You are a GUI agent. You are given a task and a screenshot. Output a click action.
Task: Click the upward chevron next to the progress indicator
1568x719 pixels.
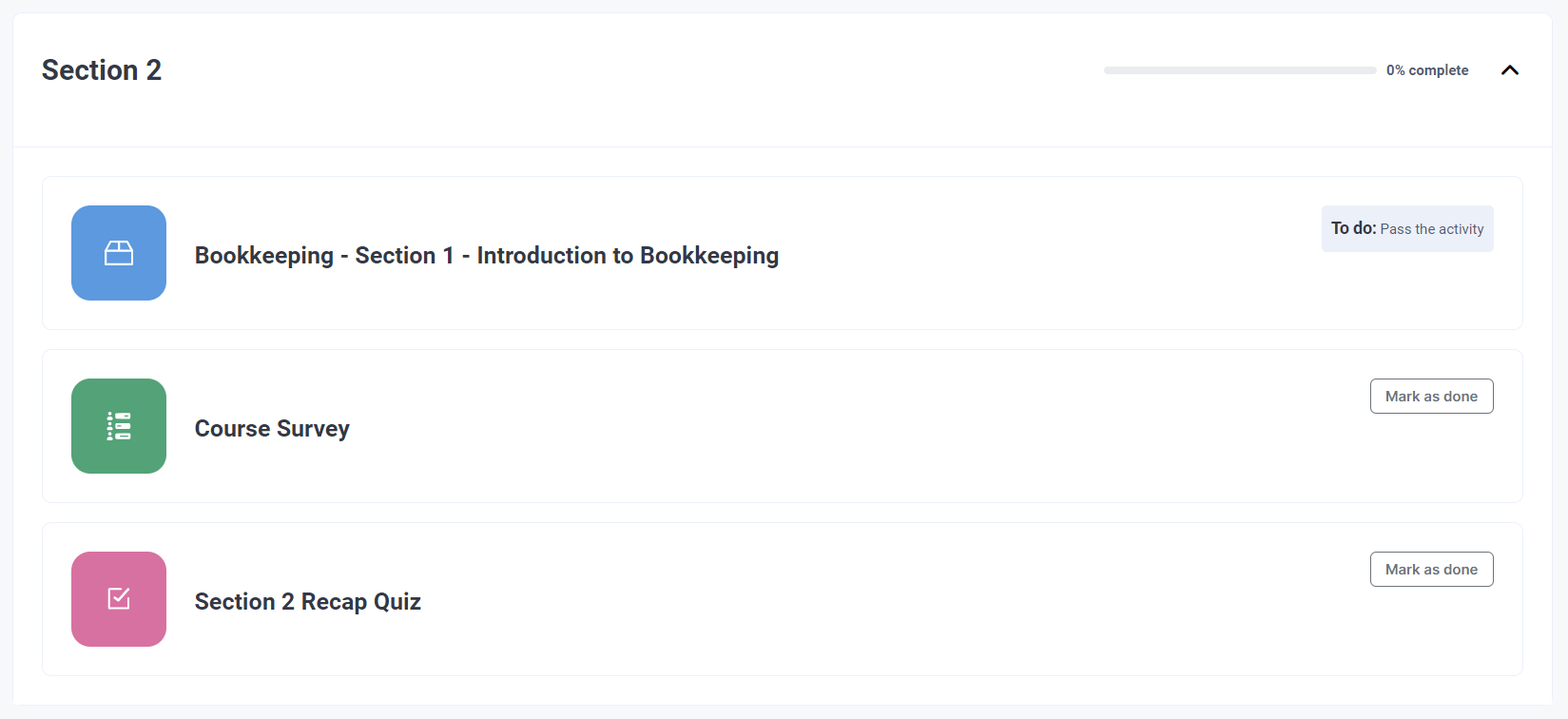(1510, 69)
